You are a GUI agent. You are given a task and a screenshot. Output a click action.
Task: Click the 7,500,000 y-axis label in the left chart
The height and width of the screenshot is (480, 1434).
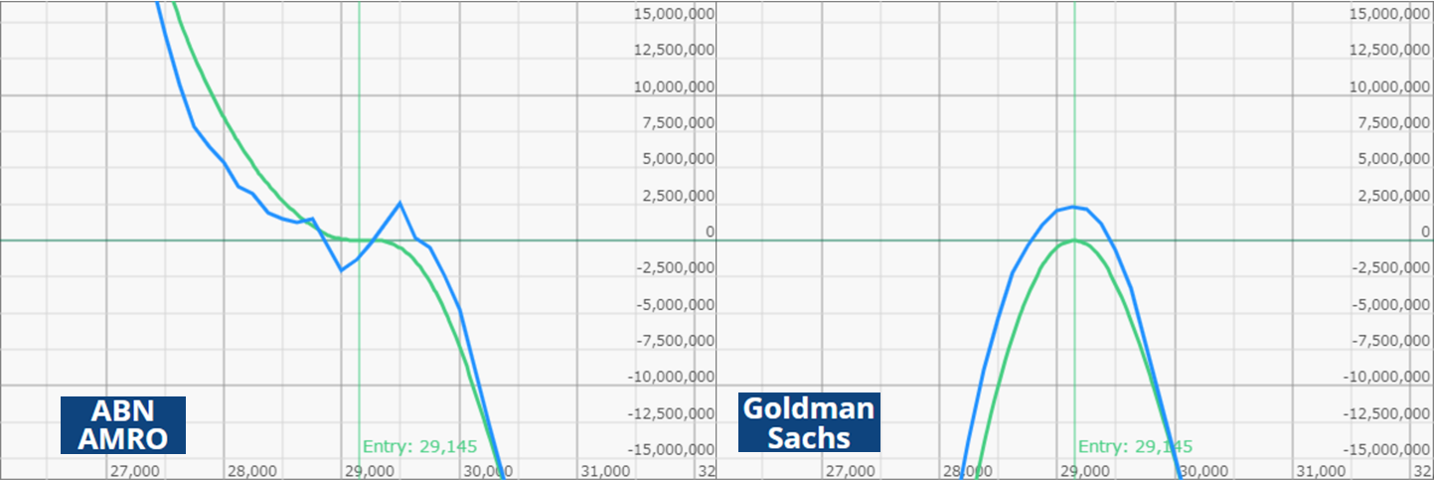coord(680,123)
